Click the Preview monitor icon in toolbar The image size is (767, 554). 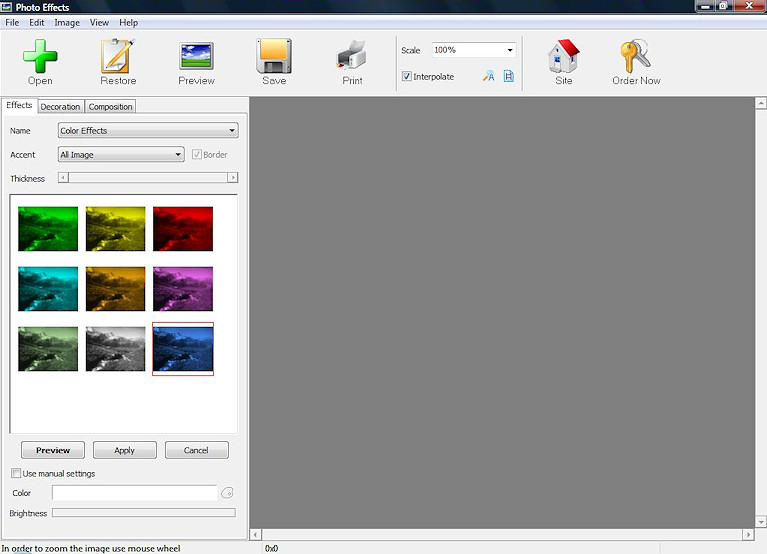click(196, 55)
